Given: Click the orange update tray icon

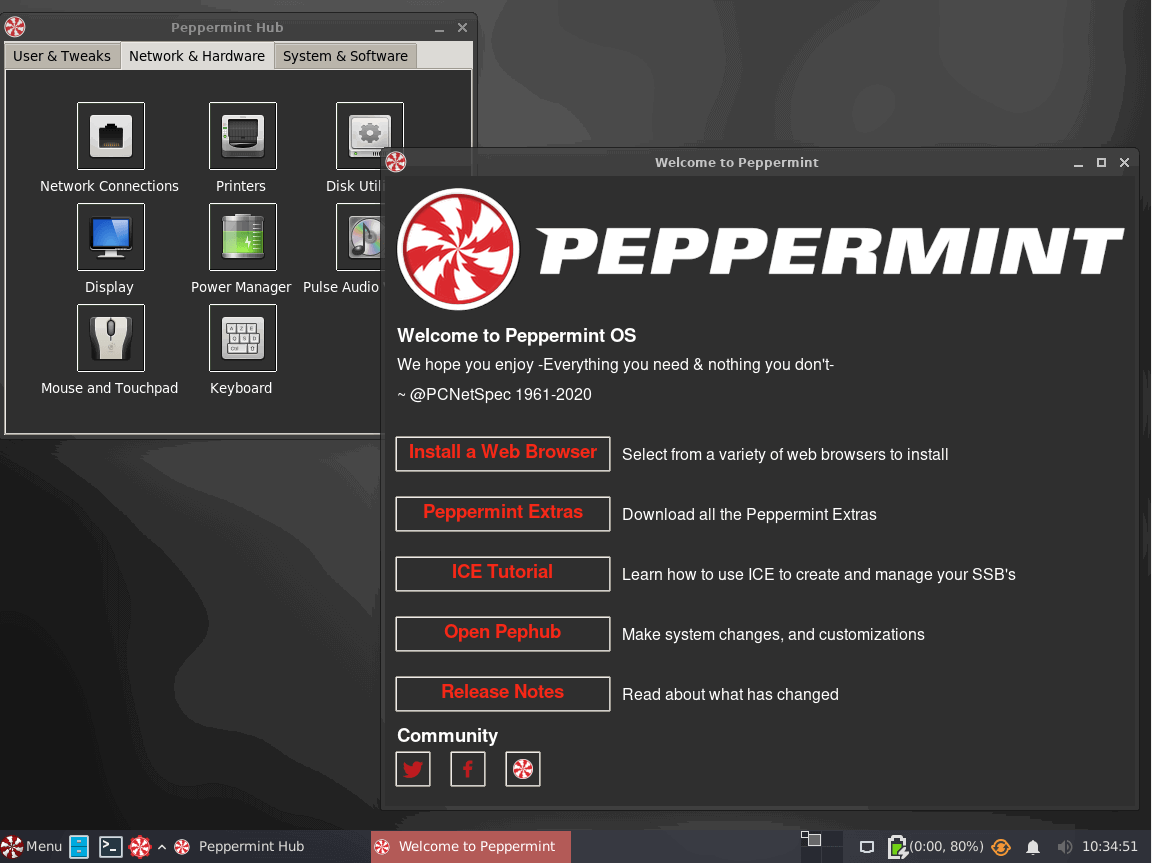Looking at the screenshot, I should 1001,847.
